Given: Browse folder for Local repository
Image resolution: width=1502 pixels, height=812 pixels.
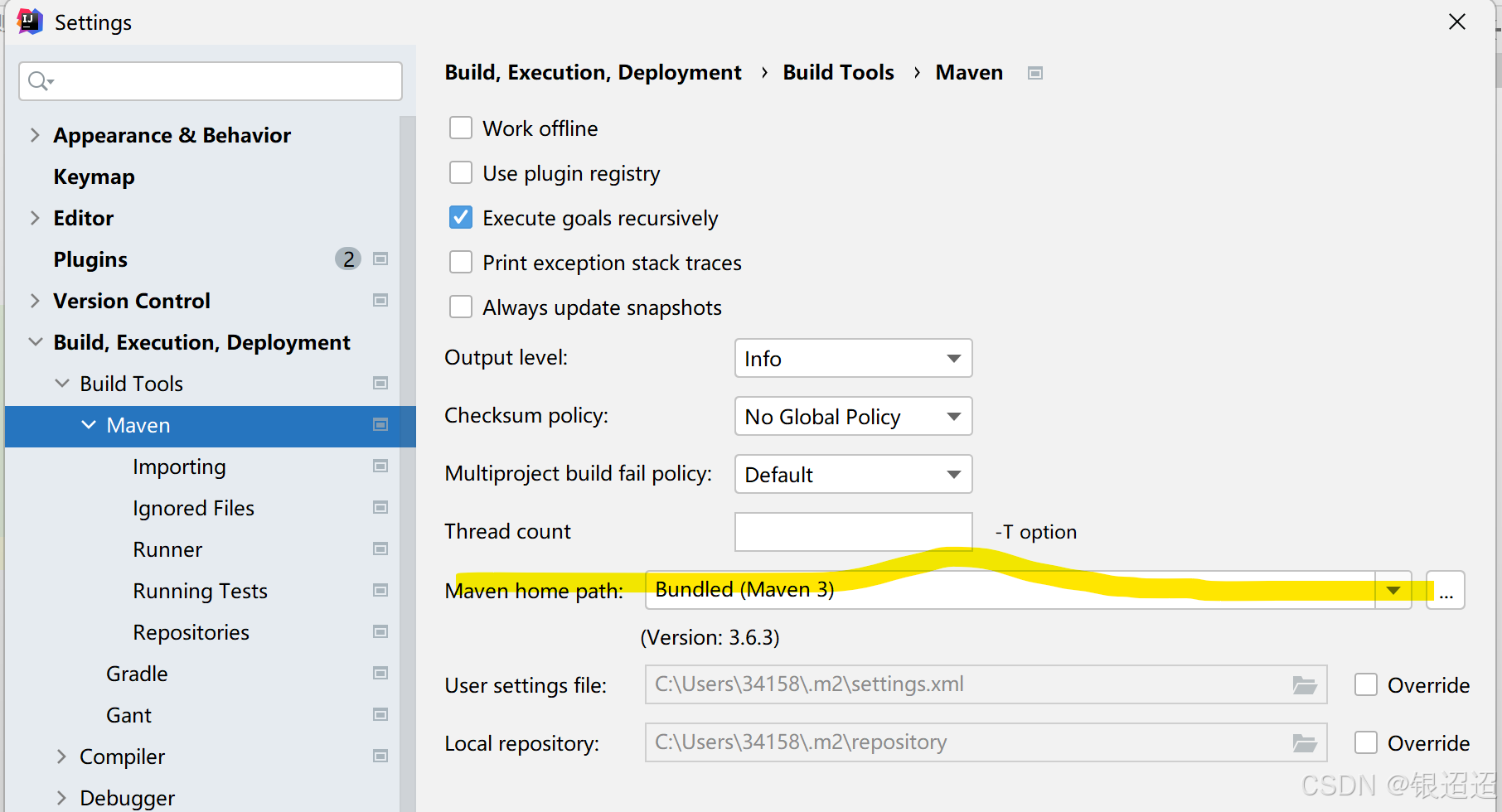Looking at the screenshot, I should 1305,743.
